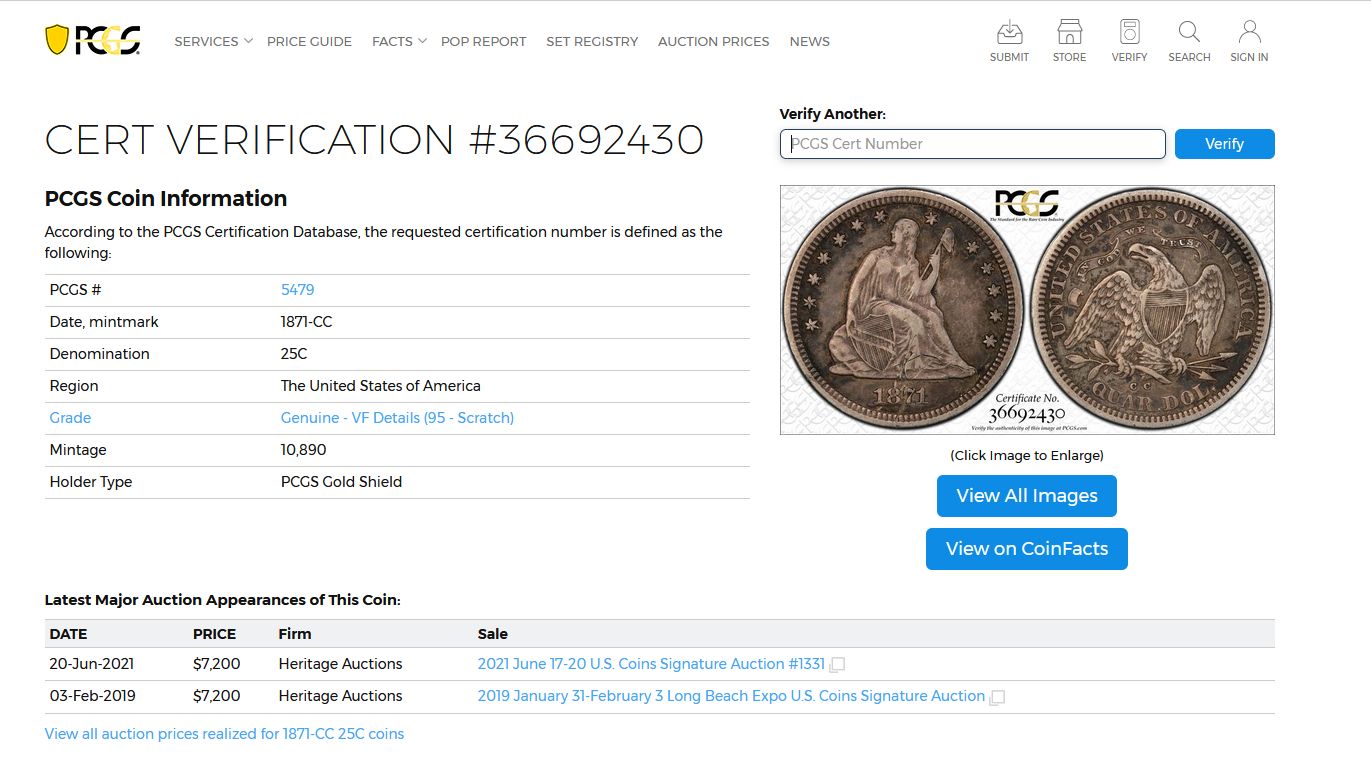Expand the Facts dropdown menu
The height and width of the screenshot is (772, 1371).
399,41
